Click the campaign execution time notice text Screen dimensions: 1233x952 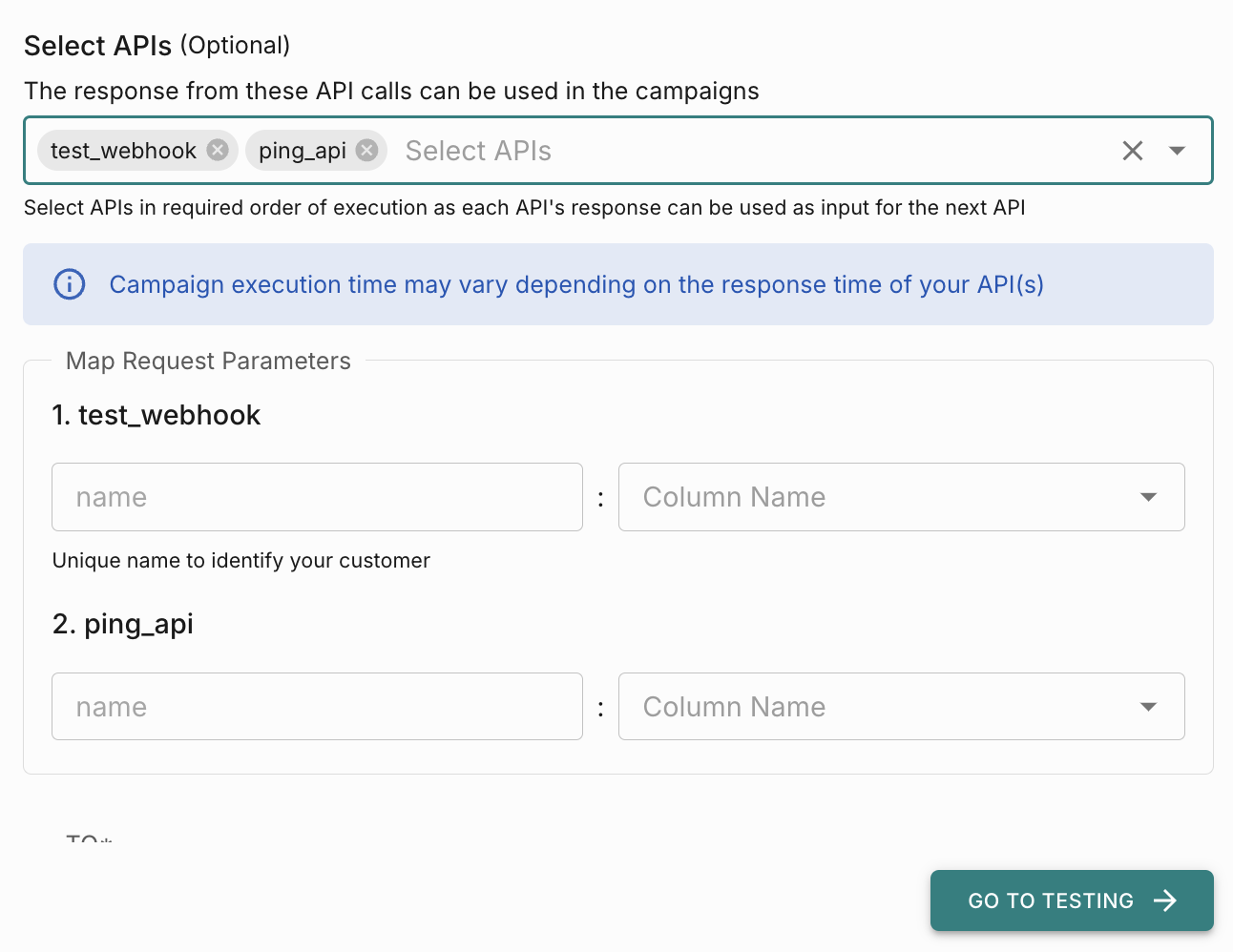tap(575, 284)
